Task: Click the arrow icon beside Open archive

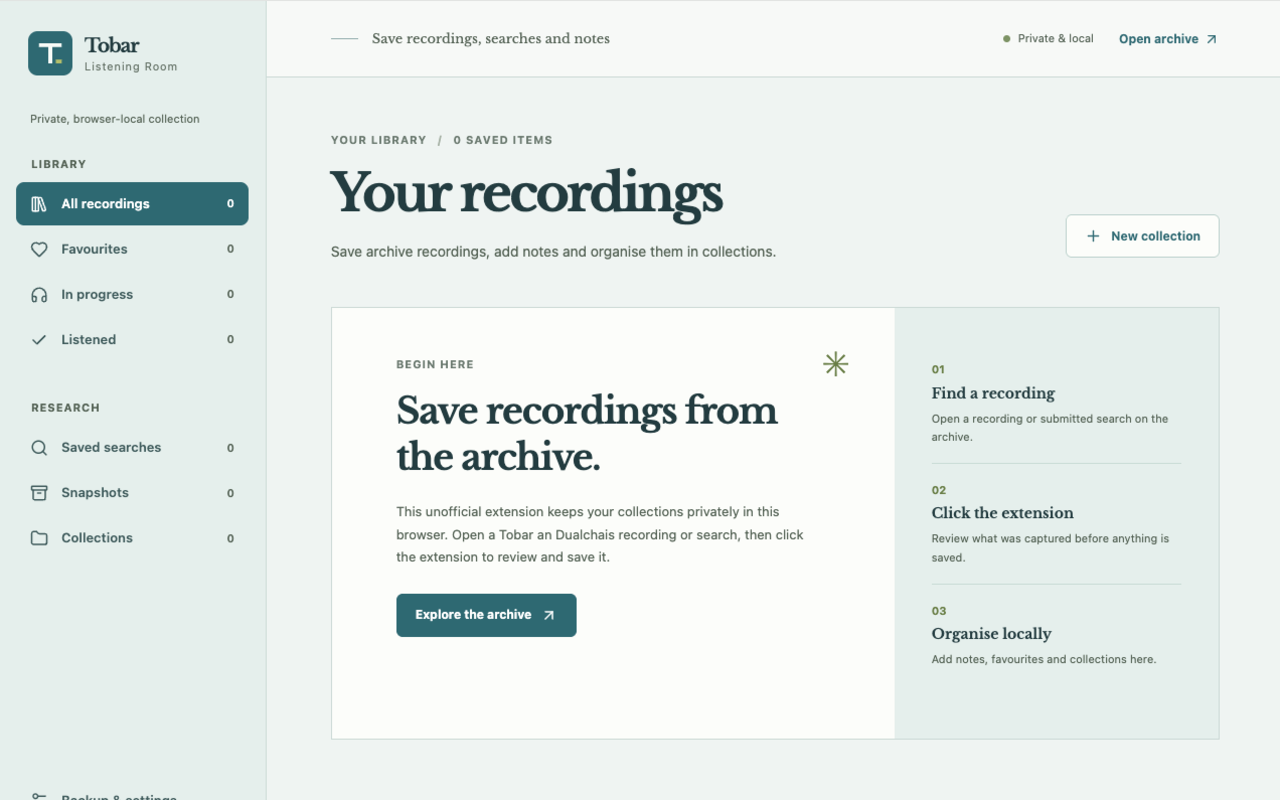Action: pyautogui.click(x=1211, y=39)
